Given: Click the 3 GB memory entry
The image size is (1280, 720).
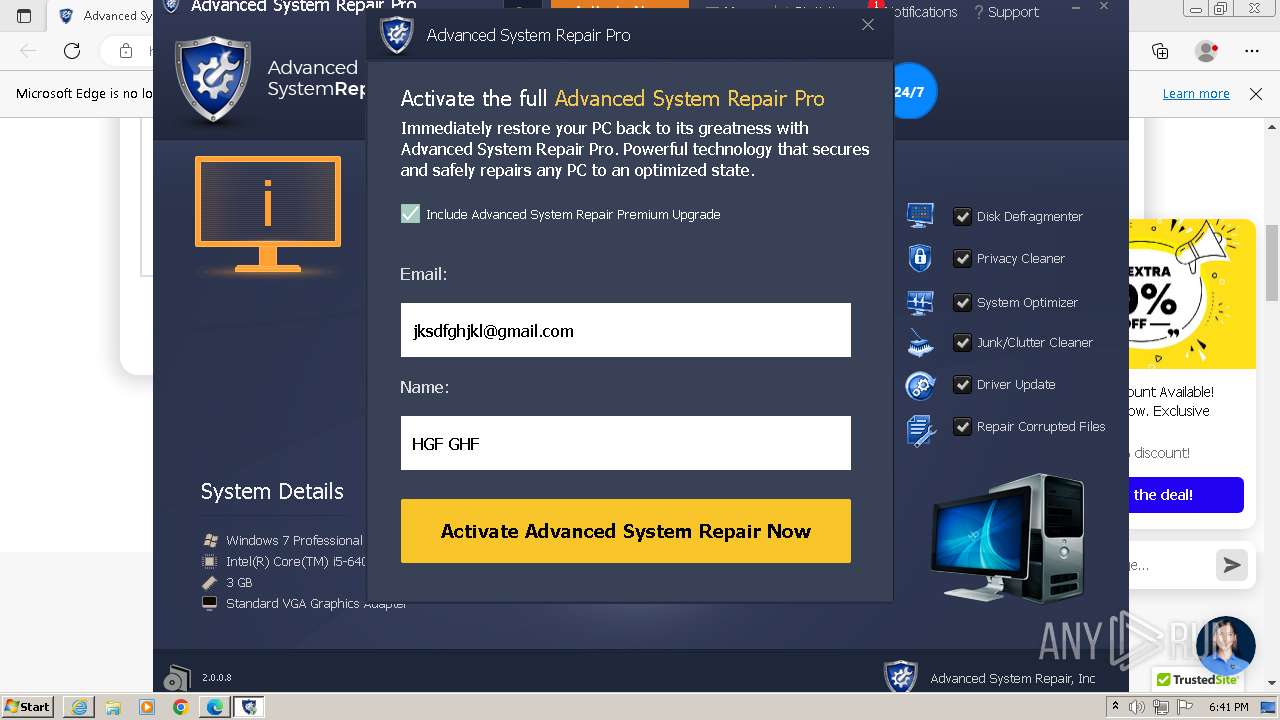Looking at the screenshot, I should pyautogui.click(x=239, y=582).
